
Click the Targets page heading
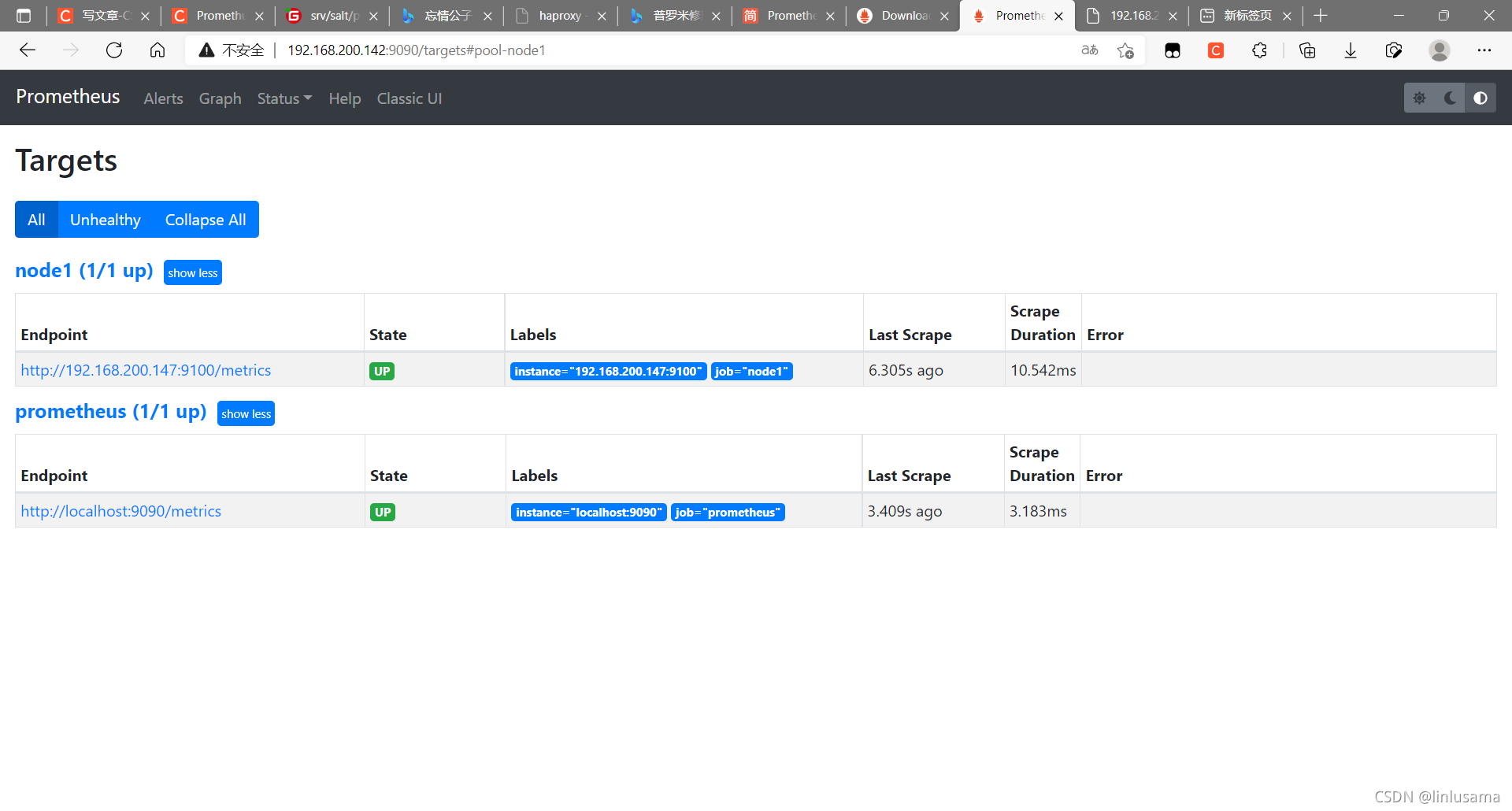(x=66, y=161)
